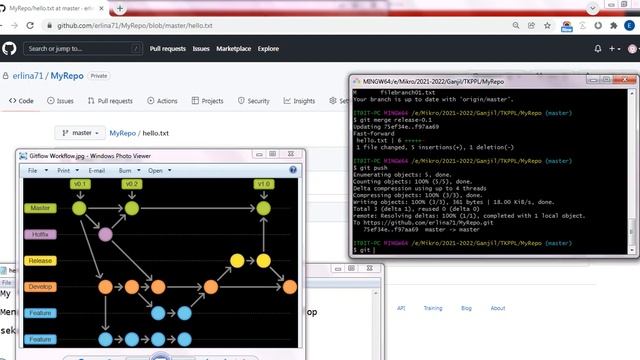640x360 pixels.
Task: Open Pull requests in GitHub top navigation
Action: 167,49
